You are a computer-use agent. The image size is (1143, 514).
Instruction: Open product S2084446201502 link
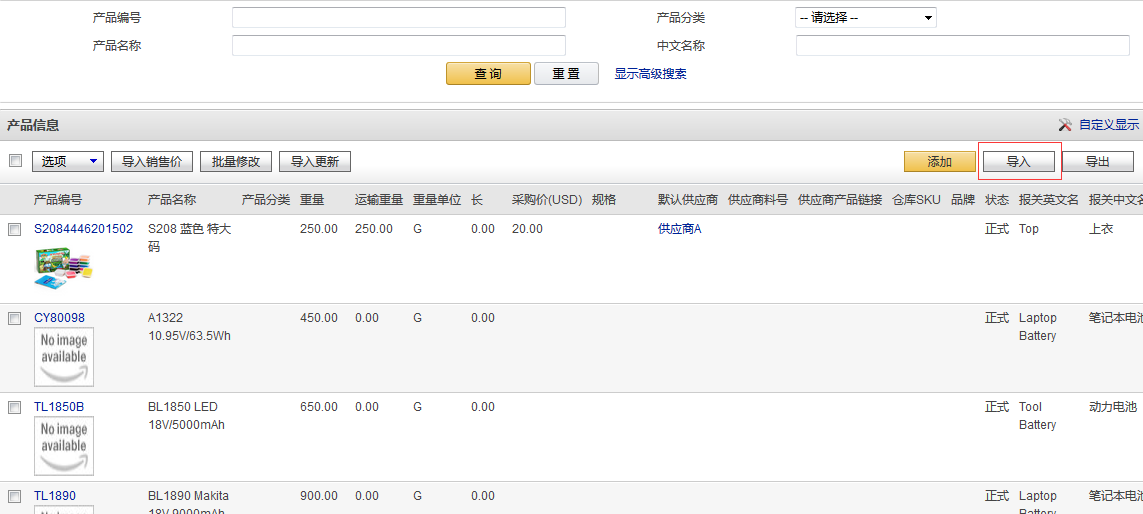84,229
